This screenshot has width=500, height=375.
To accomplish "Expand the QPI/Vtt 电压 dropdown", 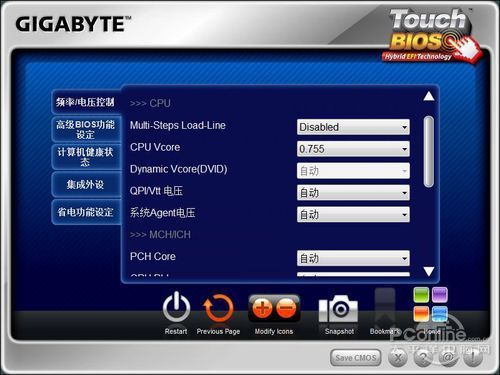I will pyautogui.click(x=353, y=192).
